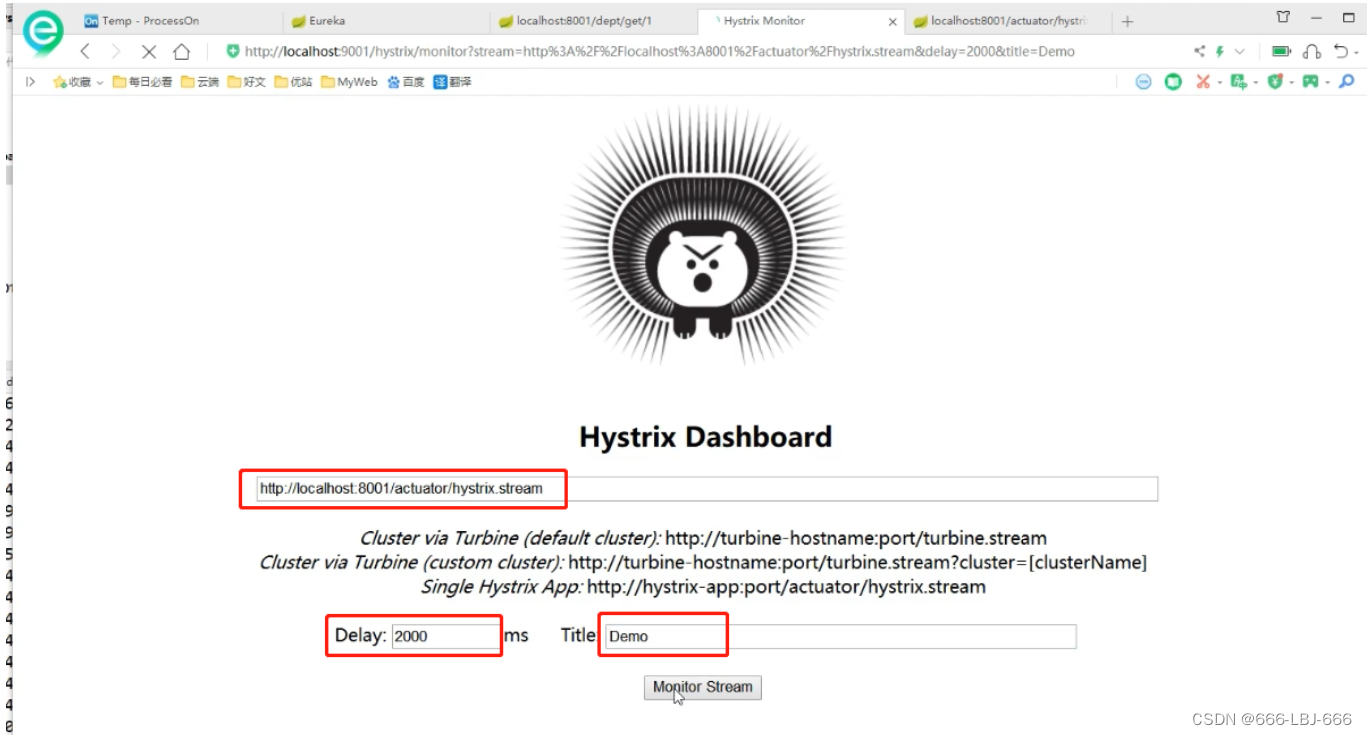
Task: Open the 百度 bookmark
Action: pos(406,82)
